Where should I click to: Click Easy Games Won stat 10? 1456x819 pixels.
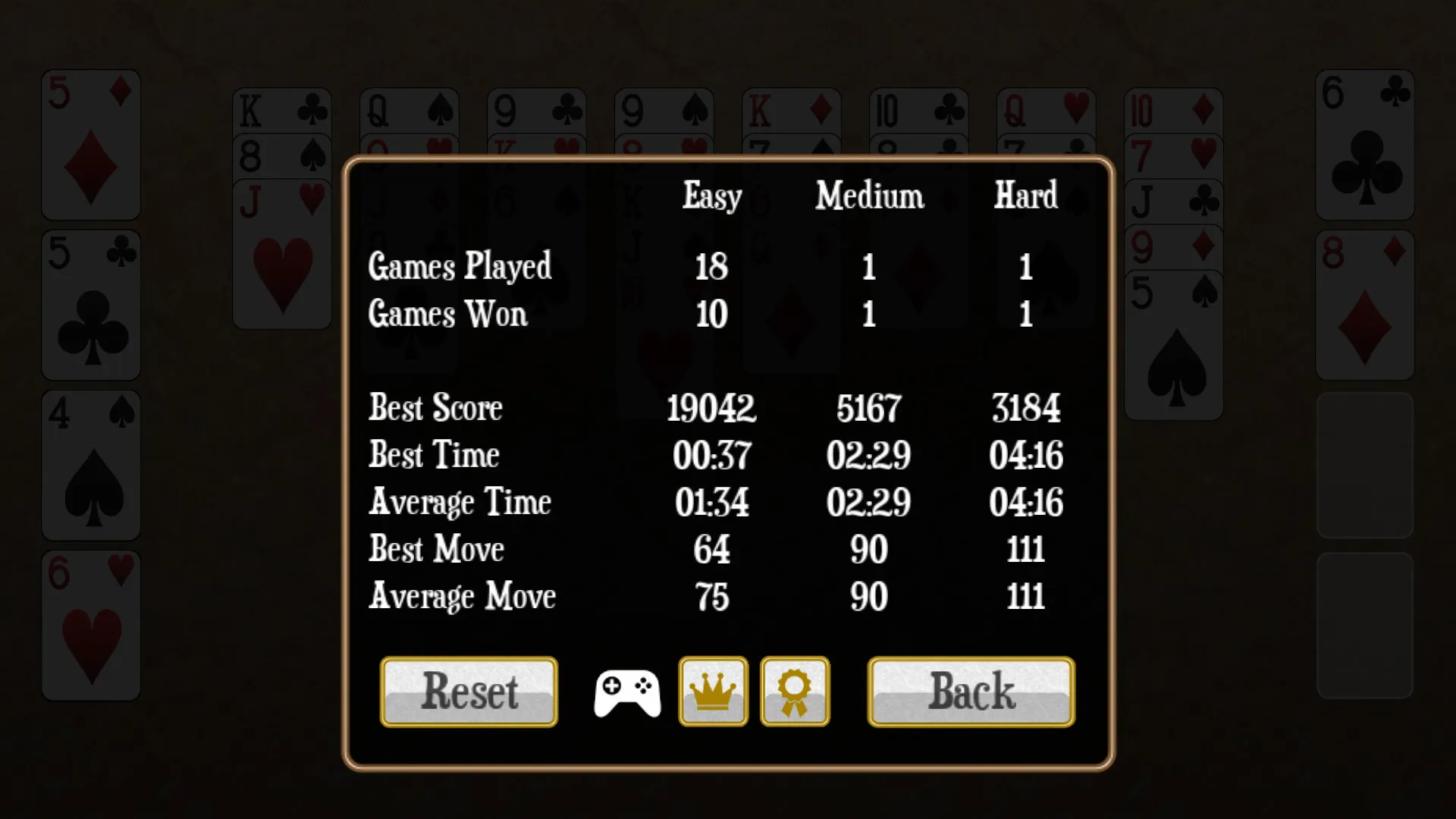point(711,314)
